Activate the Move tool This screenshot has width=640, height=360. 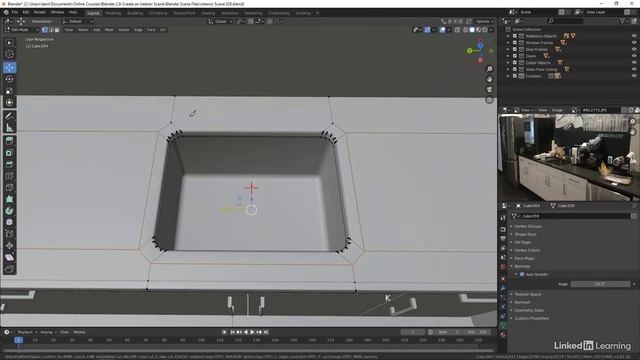point(9,67)
